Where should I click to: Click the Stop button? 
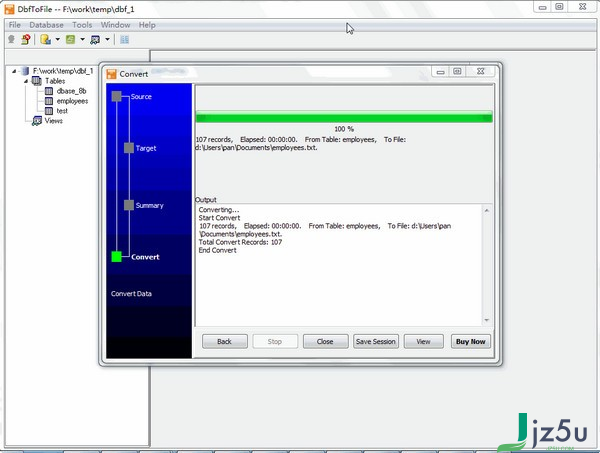coord(275,341)
